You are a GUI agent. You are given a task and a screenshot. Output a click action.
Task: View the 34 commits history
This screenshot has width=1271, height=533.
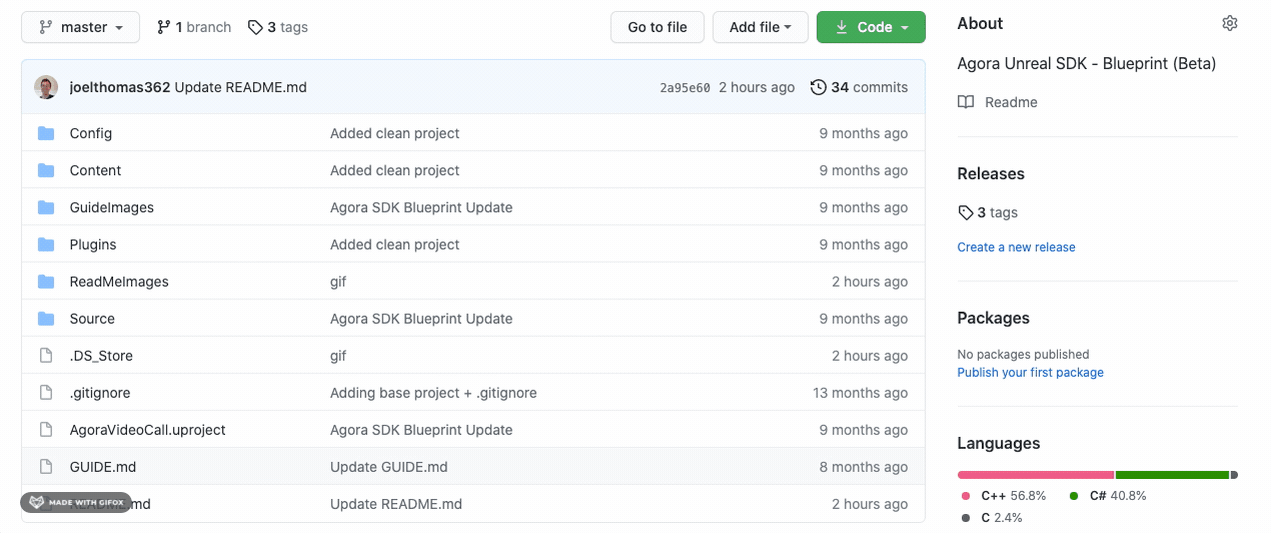click(x=859, y=87)
